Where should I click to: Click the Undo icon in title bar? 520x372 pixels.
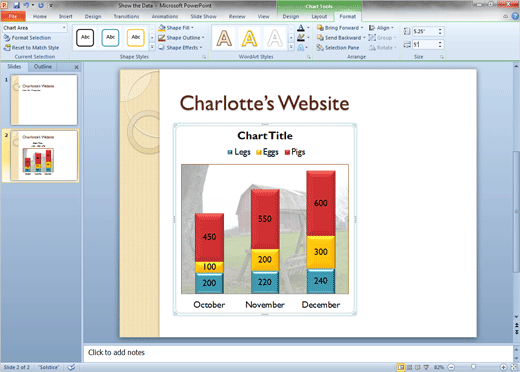(26, 5)
